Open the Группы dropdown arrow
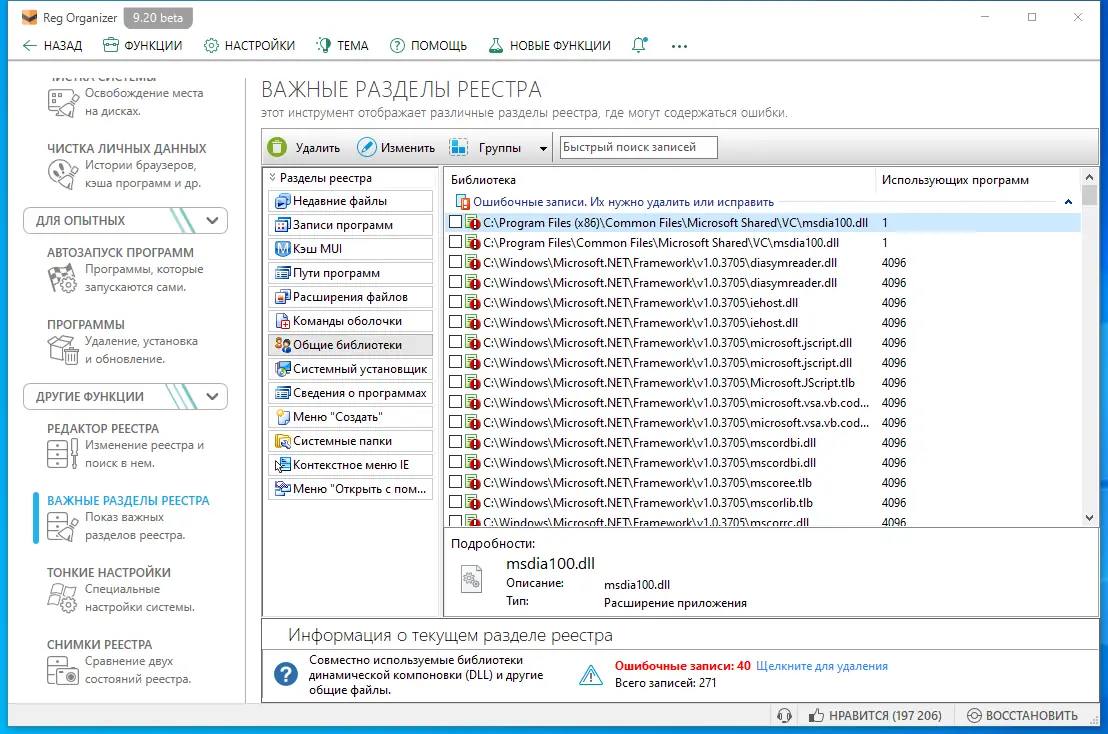Screen dimensions: 1108x734 coord(543,148)
